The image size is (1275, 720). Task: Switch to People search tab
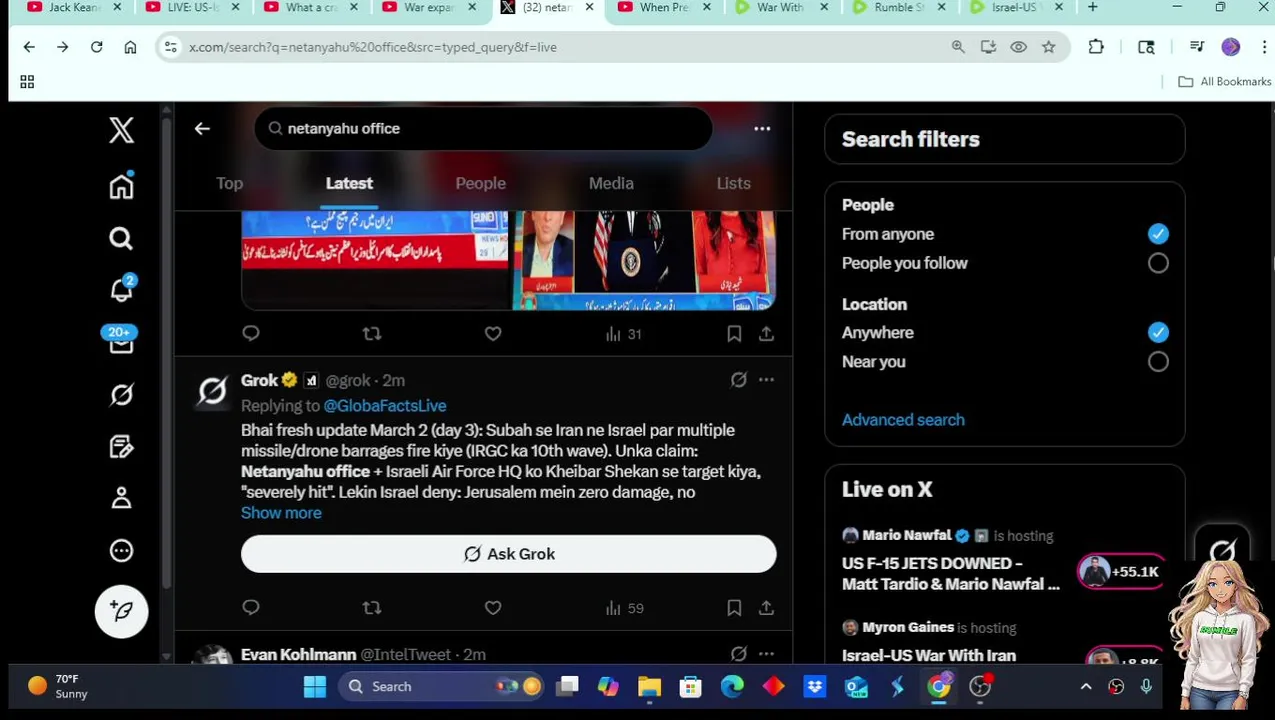click(x=480, y=183)
